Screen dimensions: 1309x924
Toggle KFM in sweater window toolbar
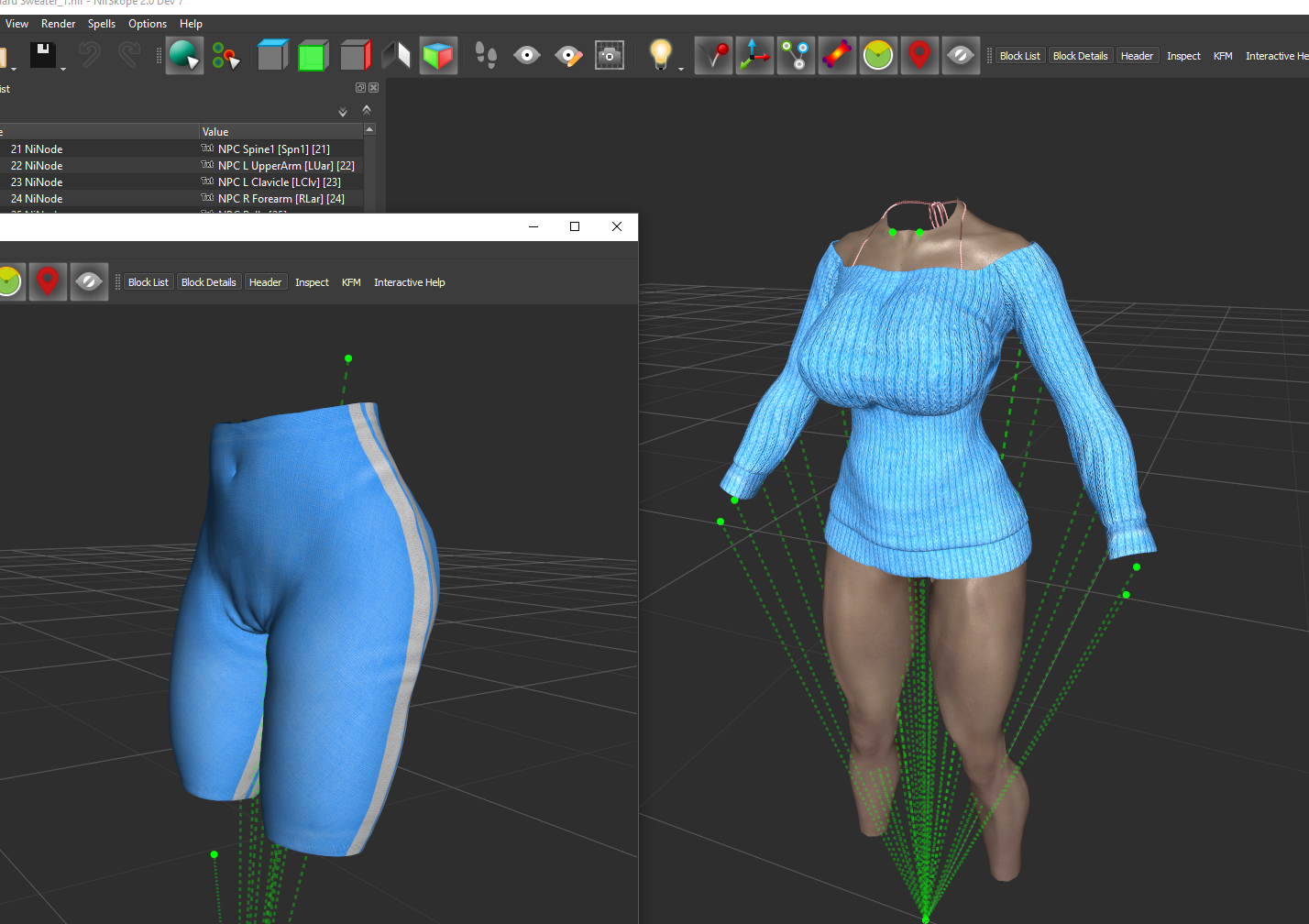pyautogui.click(x=1223, y=56)
